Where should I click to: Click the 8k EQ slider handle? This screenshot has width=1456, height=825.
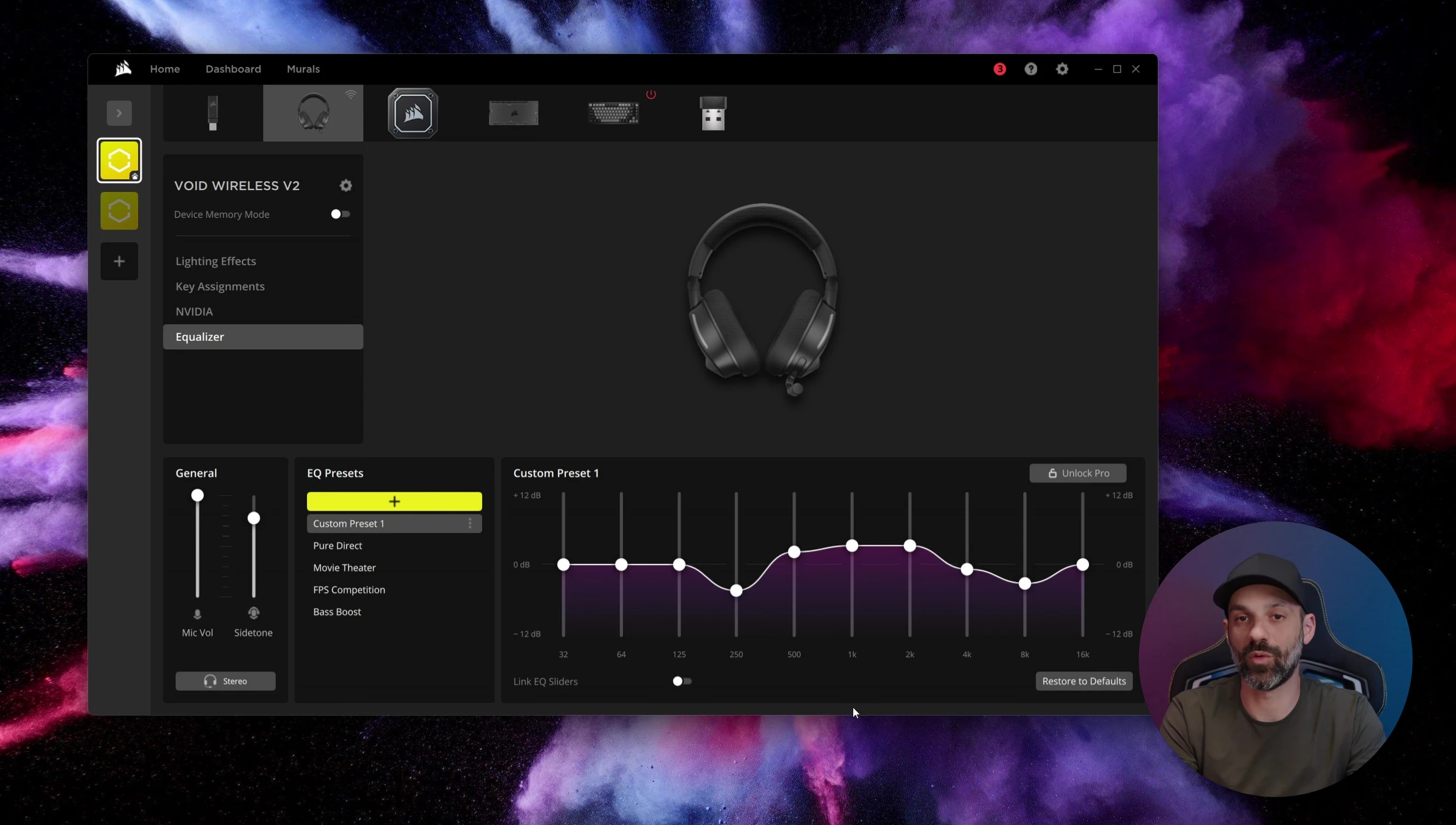point(1025,584)
